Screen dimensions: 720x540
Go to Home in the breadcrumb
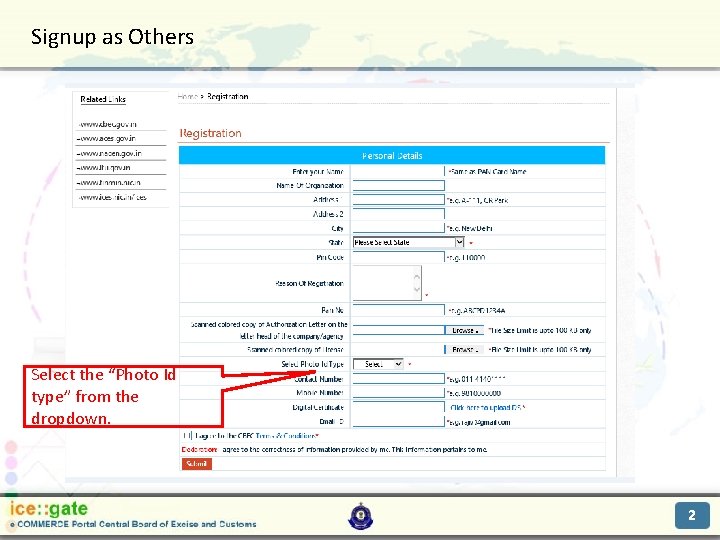(187, 96)
